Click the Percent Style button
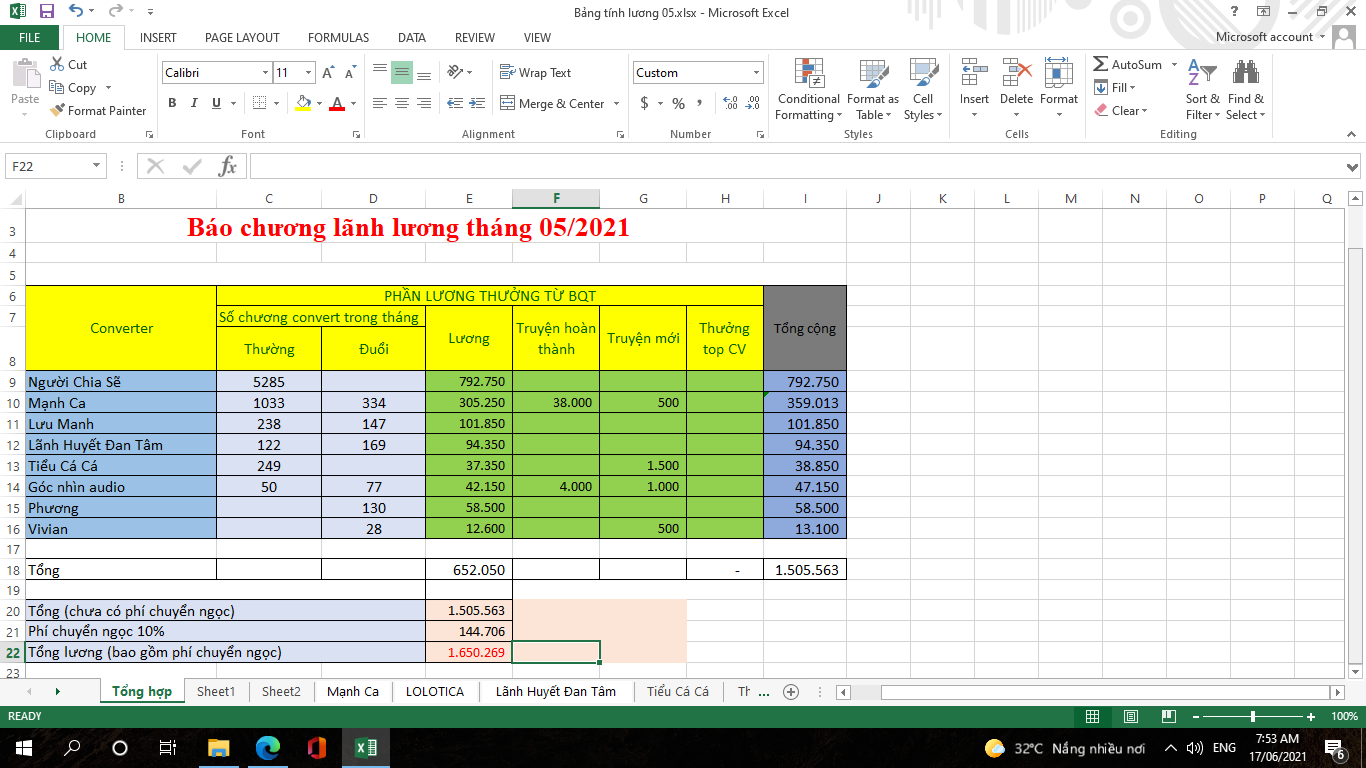 678,103
